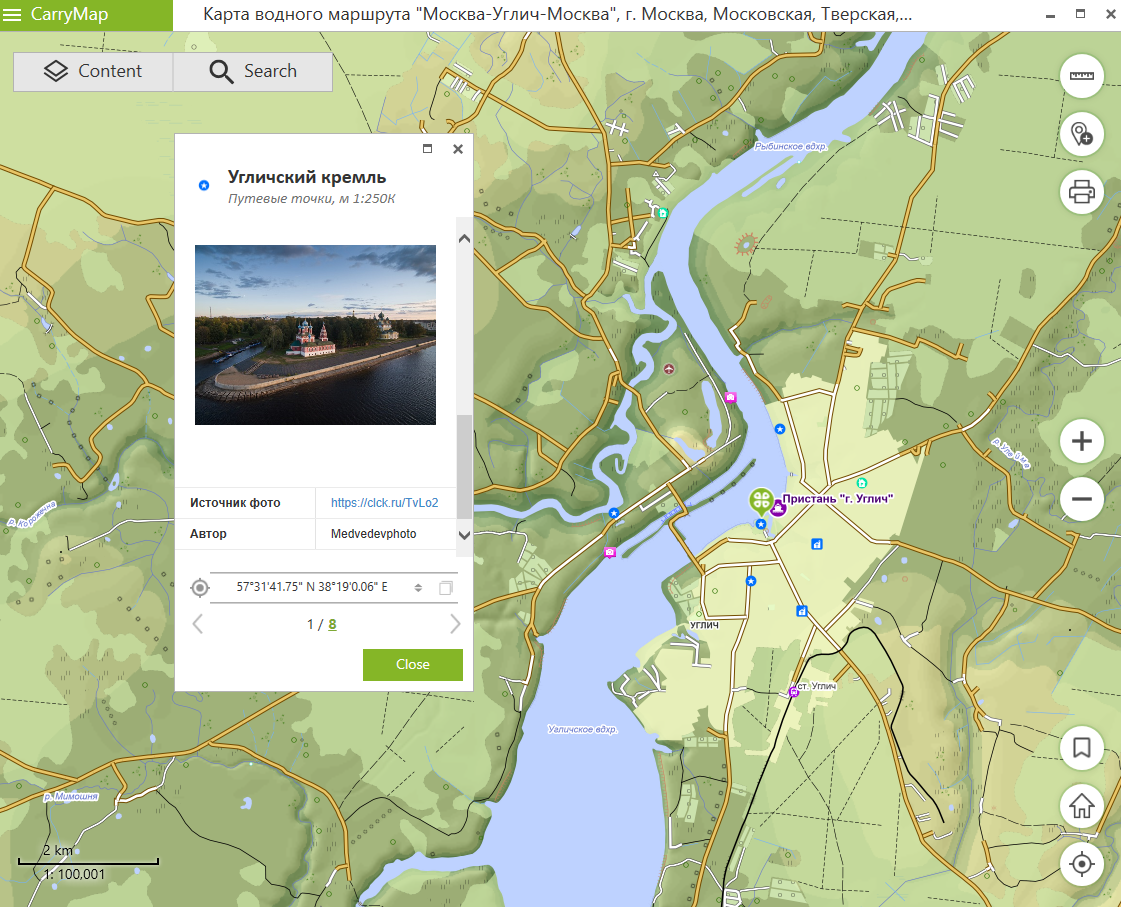Open the Content tab
Image resolution: width=1121 pixels, height=907 pixels.
(x=93, y=72)
